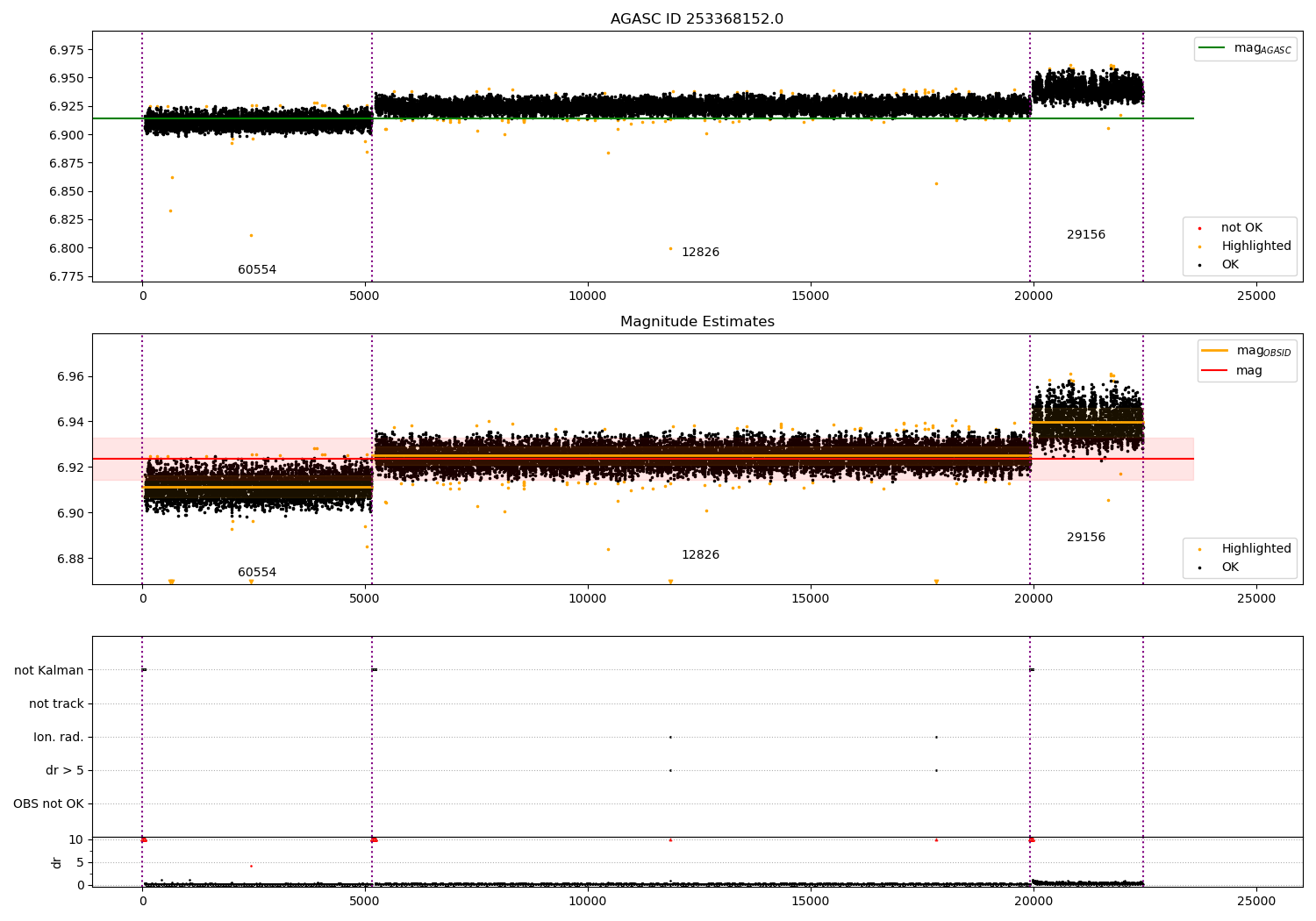The image size is (1316, 921).
Task: Click the orange 'Highlighted' legend marker in top plot
Action: point(1199,246)
